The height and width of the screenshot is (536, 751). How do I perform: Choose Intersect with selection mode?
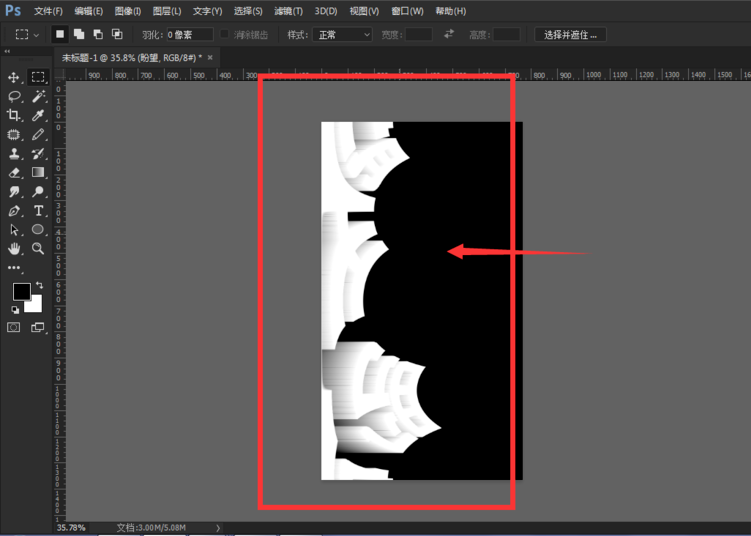click(117, 34)
